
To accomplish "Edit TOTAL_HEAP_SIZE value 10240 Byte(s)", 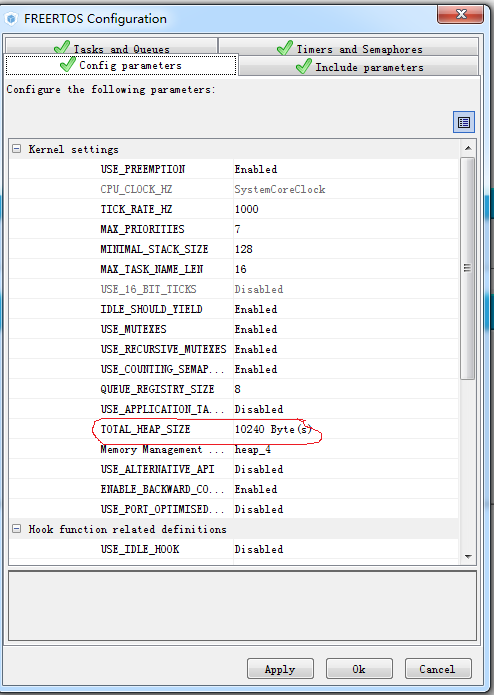I will (273, 429).
